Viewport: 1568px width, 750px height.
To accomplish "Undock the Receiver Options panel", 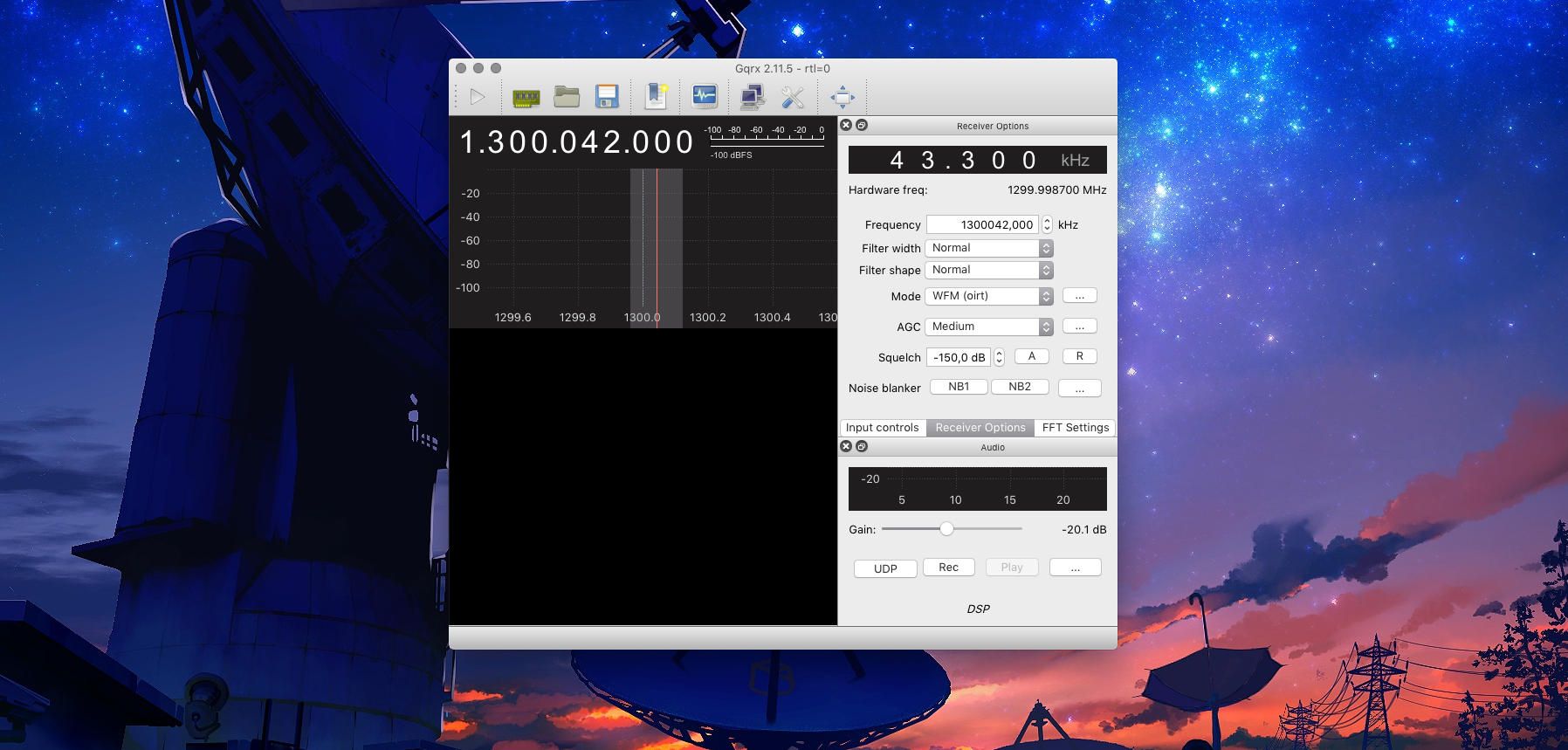I will click(862, 125).
